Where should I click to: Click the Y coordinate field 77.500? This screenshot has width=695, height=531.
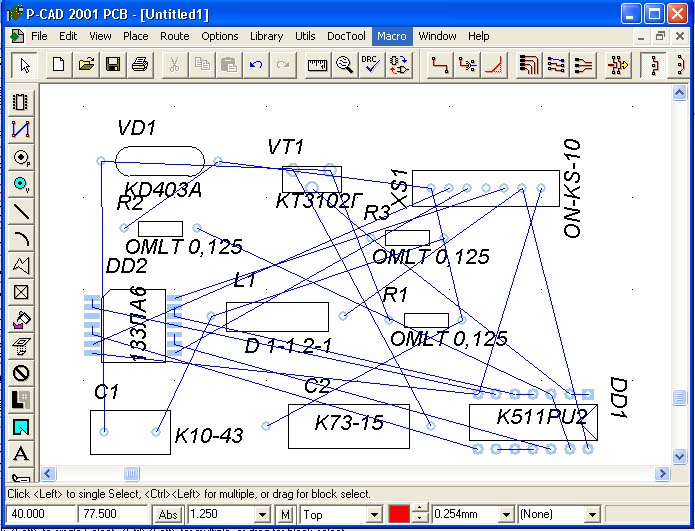coord(112,515)
